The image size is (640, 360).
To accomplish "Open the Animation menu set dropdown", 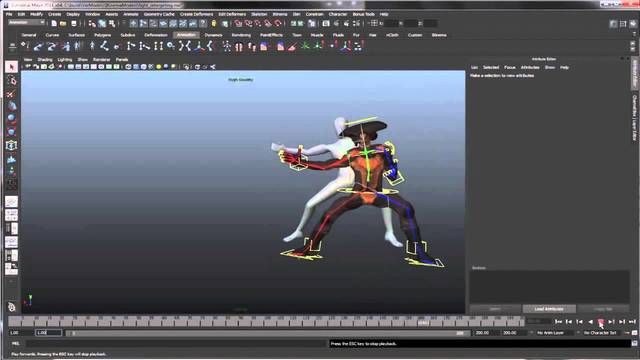I will point(27,22).
